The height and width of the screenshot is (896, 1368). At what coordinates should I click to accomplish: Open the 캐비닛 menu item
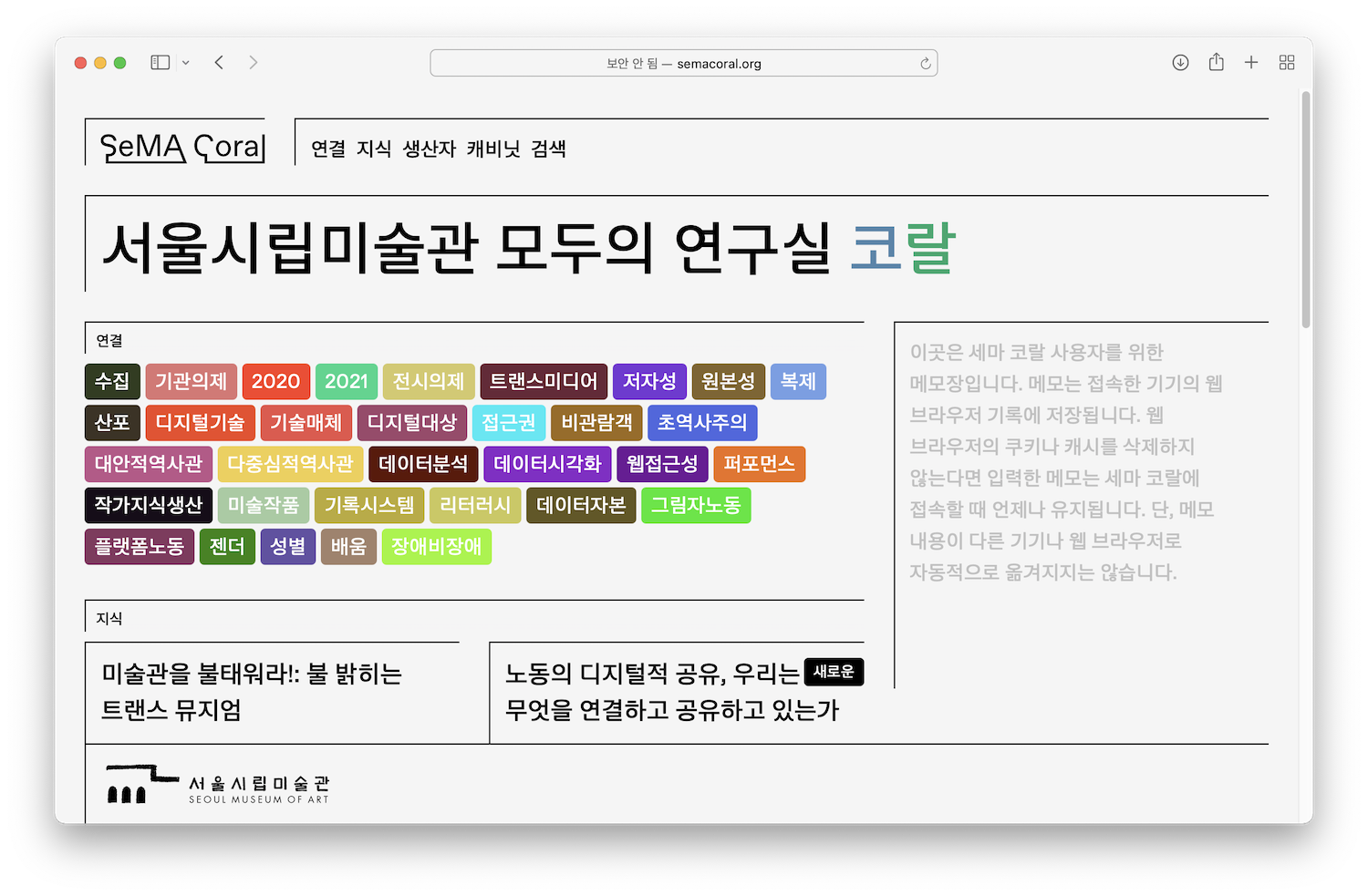pos(493,149)
